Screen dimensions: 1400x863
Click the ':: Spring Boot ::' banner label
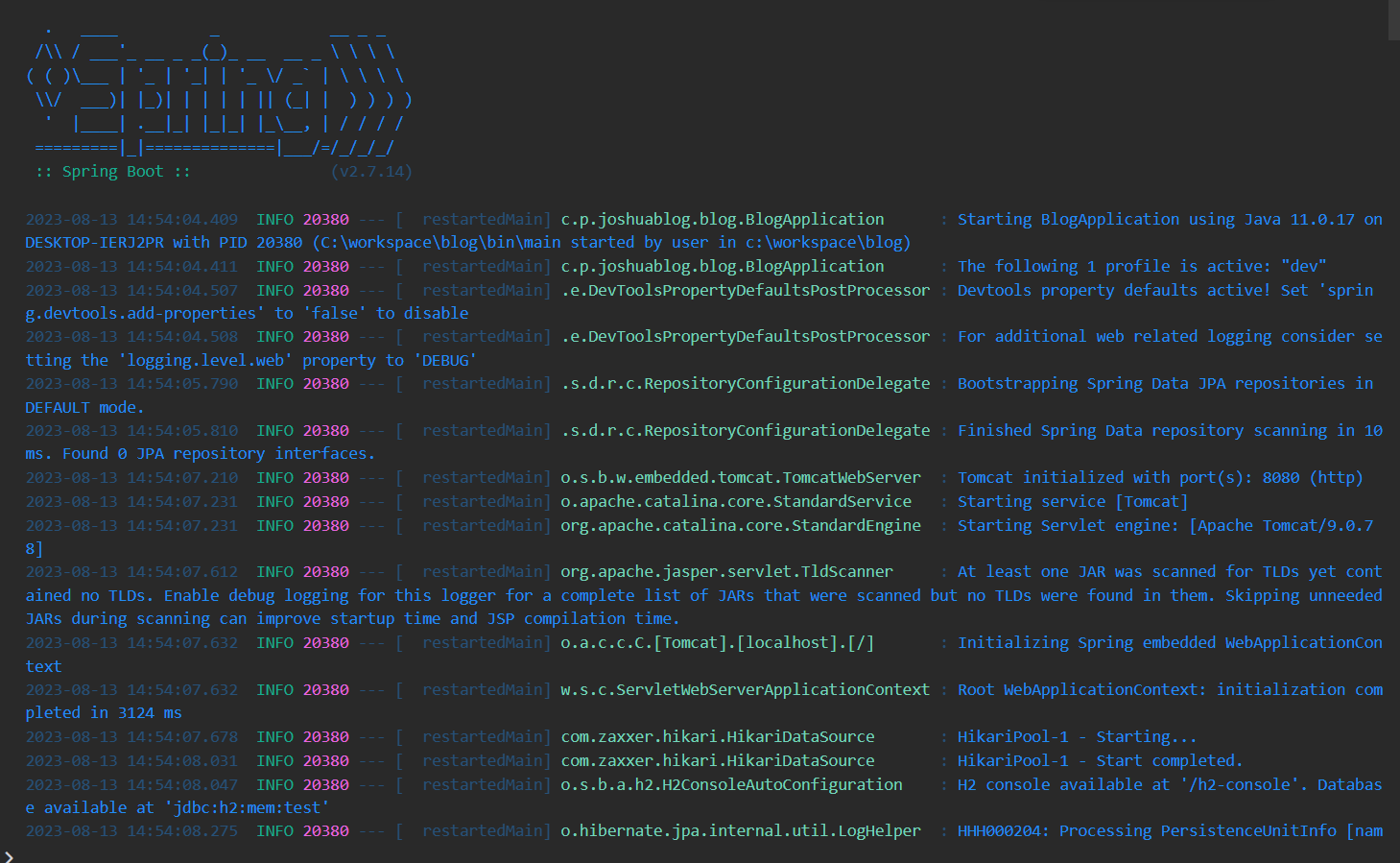click(112, 172)
